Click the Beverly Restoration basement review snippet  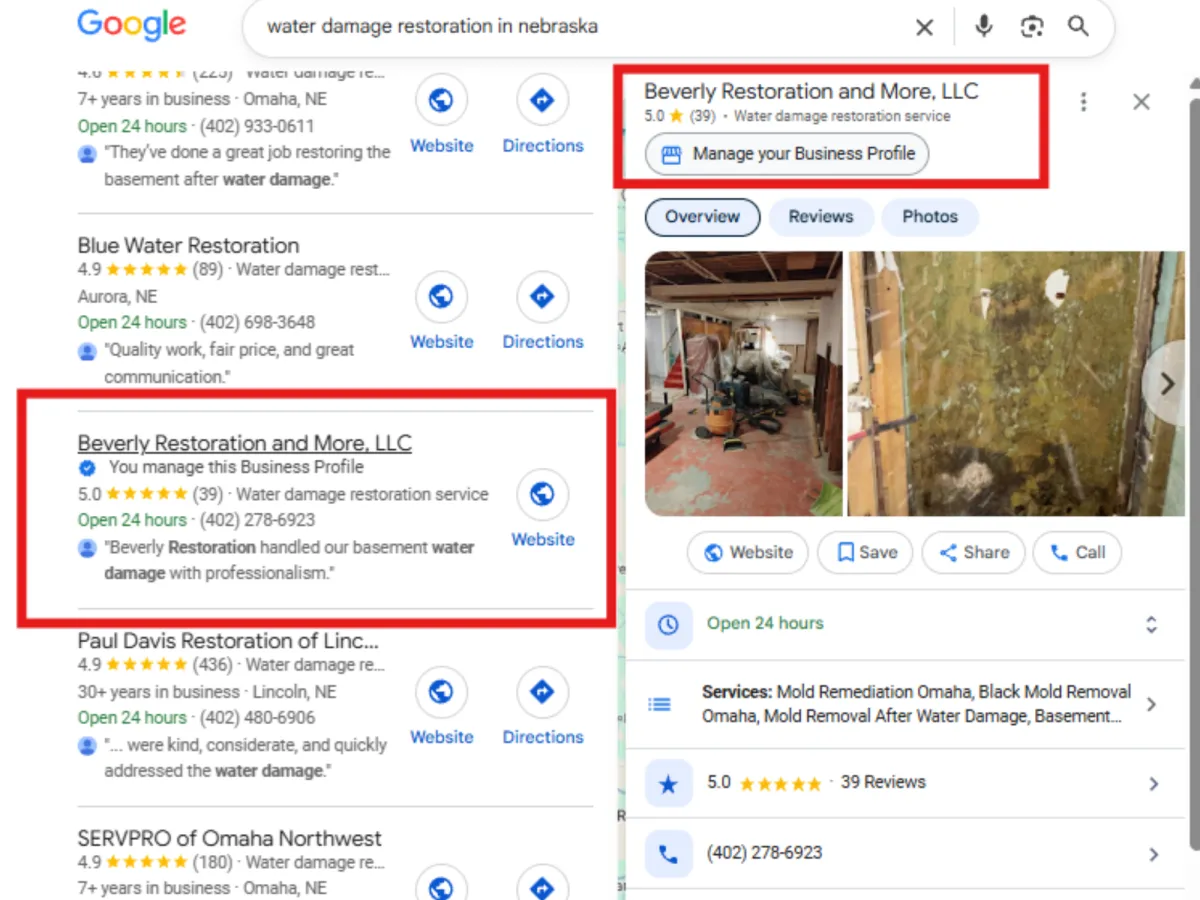289,560
